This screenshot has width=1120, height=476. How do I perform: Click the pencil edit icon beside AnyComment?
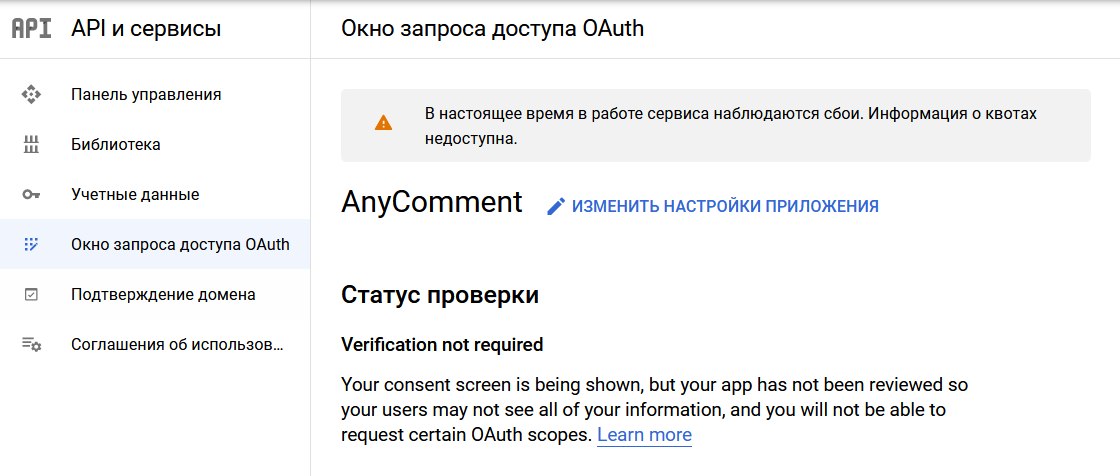[556, 206]
